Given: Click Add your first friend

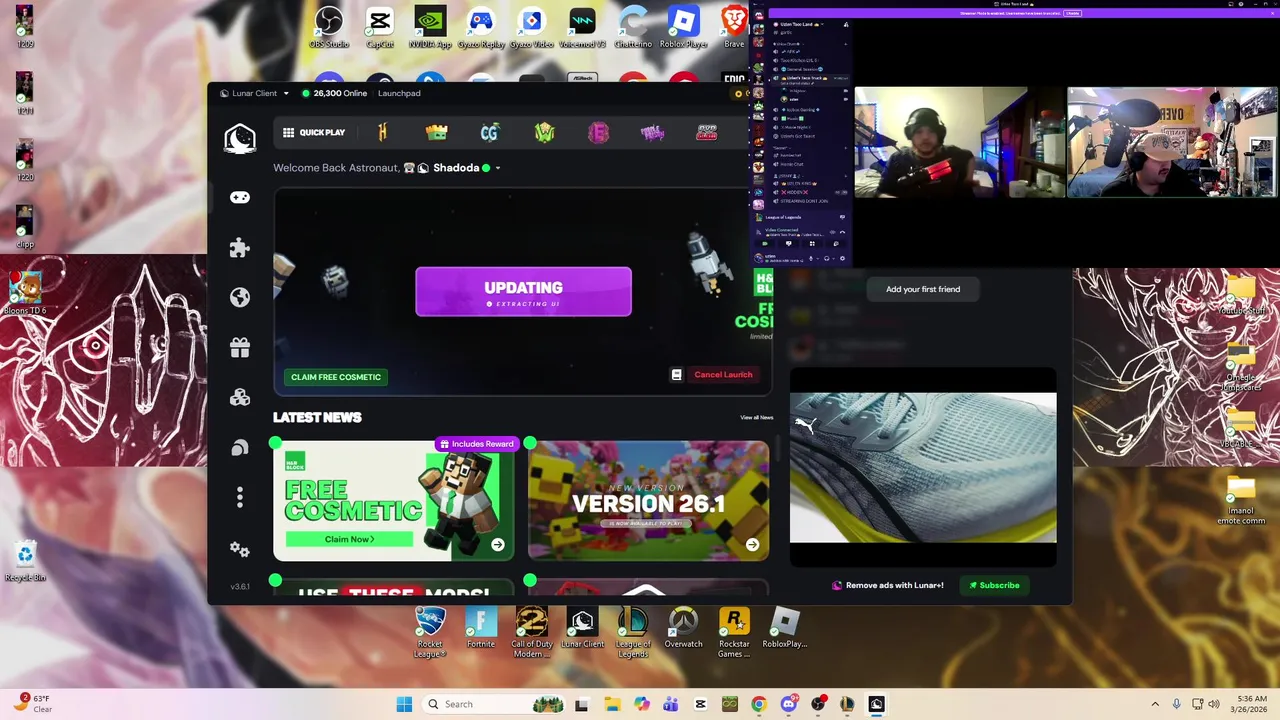Looking at the screenshot, I should (923, 289).
